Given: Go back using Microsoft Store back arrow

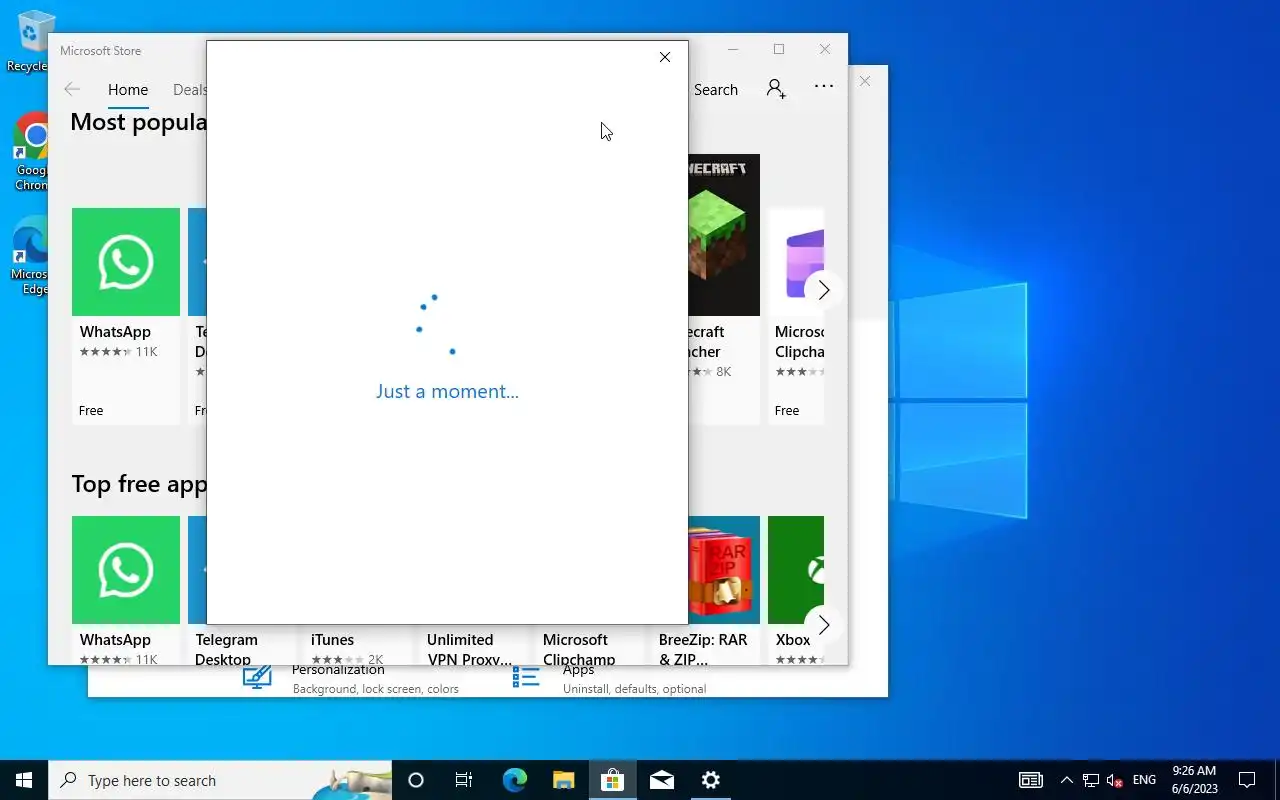Looking at the screenshot, I should pyautogui.click(x=72, y=89).
